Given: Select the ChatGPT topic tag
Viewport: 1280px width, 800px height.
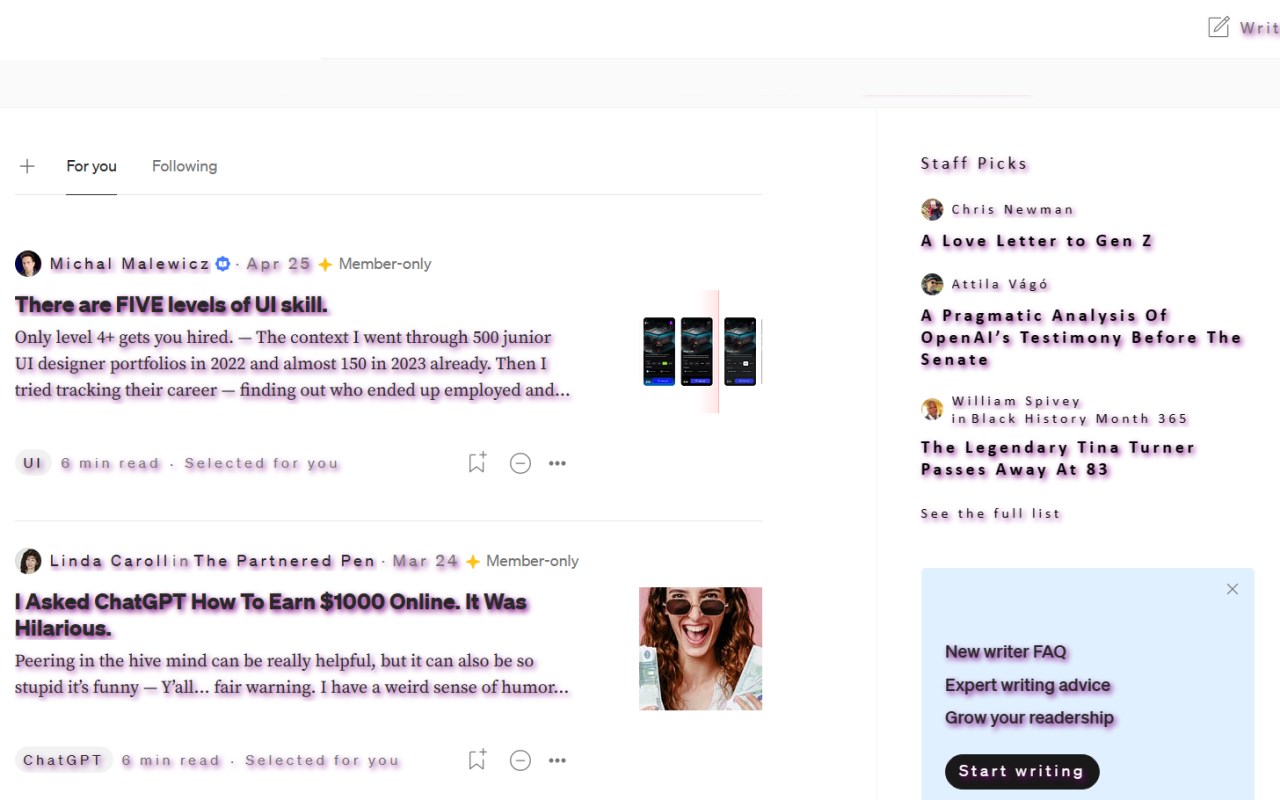Looking at the screenshot, I should point(63,760).
